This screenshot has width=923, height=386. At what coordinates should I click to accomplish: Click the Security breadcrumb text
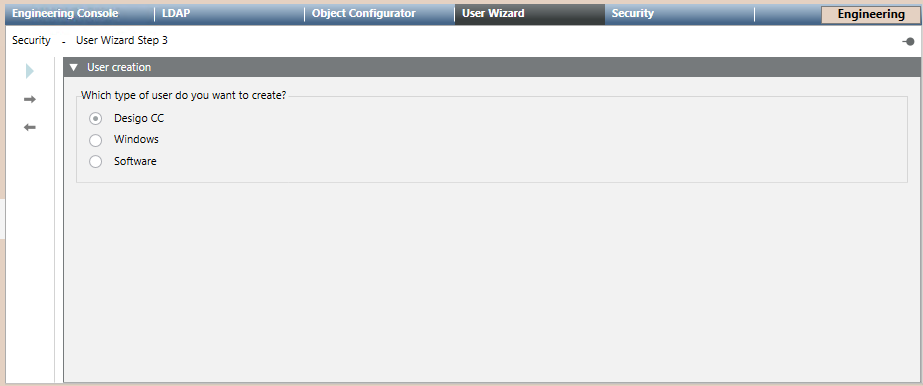[31, 41]
